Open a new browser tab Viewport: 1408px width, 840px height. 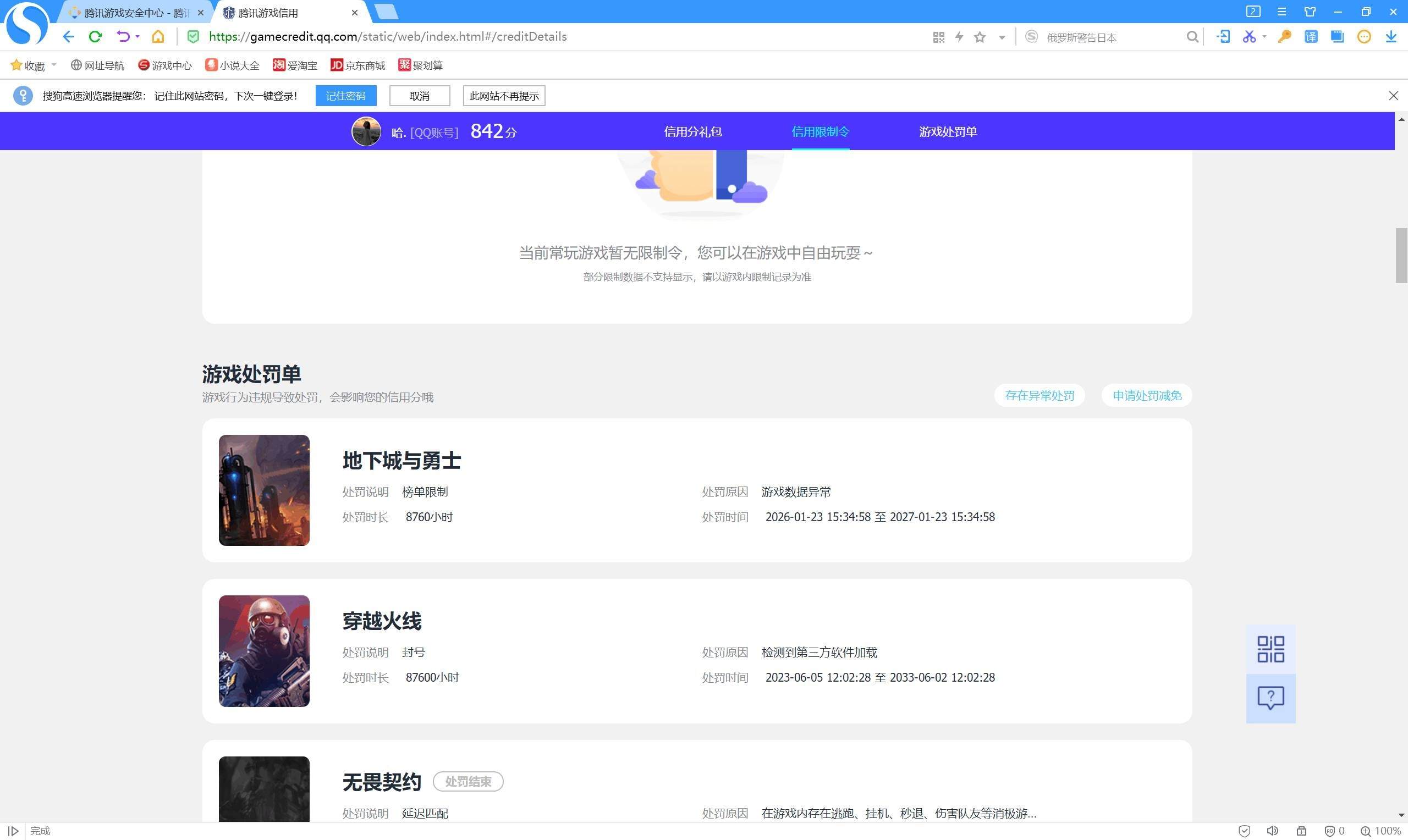pos(387,12)
